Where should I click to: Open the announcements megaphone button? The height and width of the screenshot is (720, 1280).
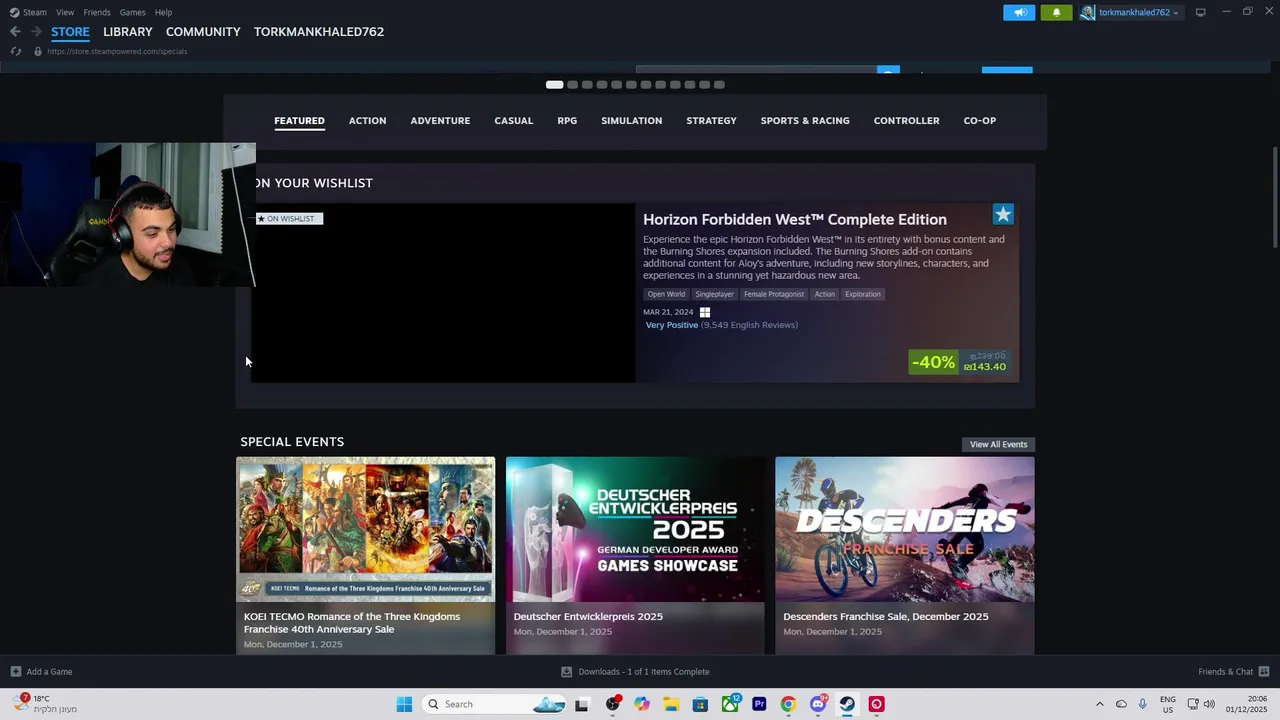1019,12
